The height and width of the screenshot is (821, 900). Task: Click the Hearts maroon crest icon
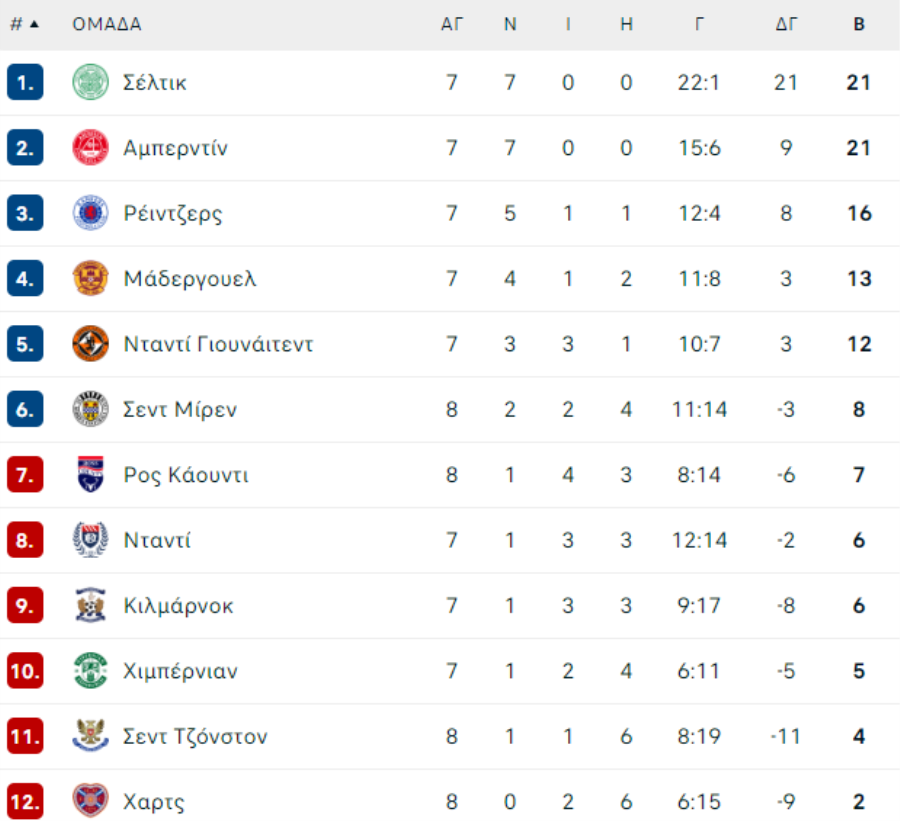coord(90,801)
